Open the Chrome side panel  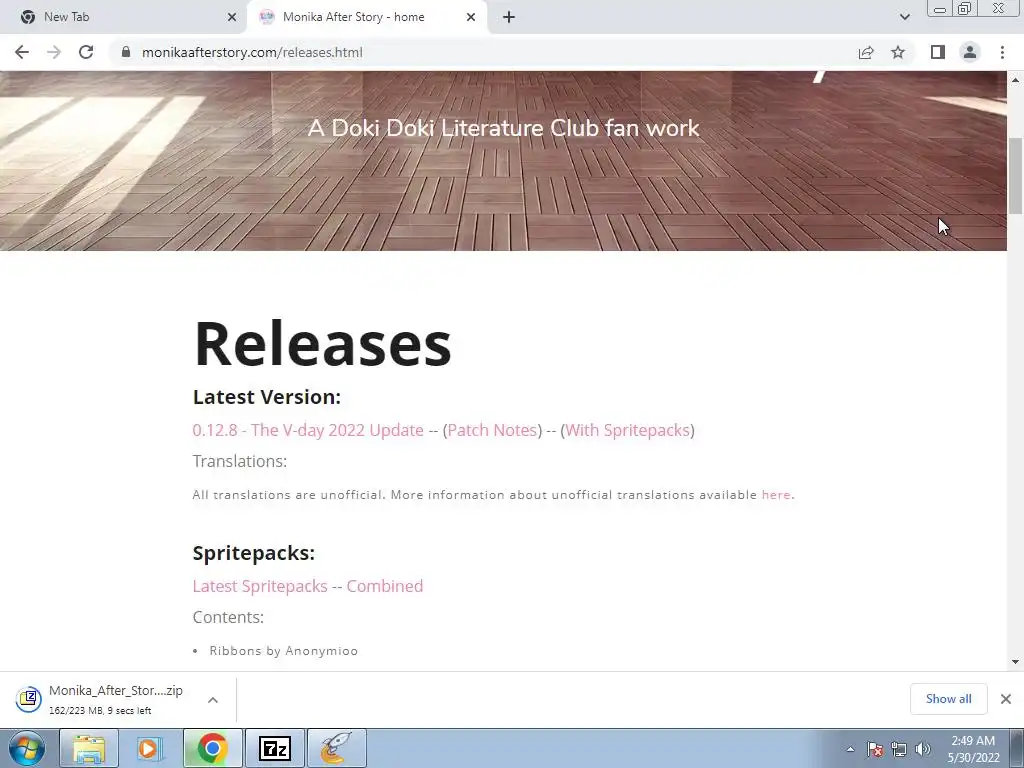point(938,52)
